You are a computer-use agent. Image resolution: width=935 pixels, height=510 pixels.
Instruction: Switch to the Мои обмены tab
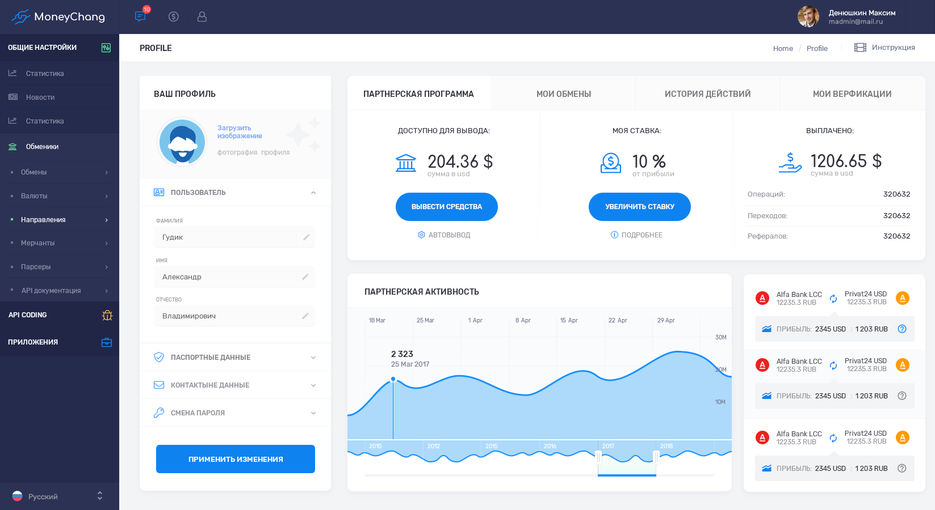coord(564,94)
